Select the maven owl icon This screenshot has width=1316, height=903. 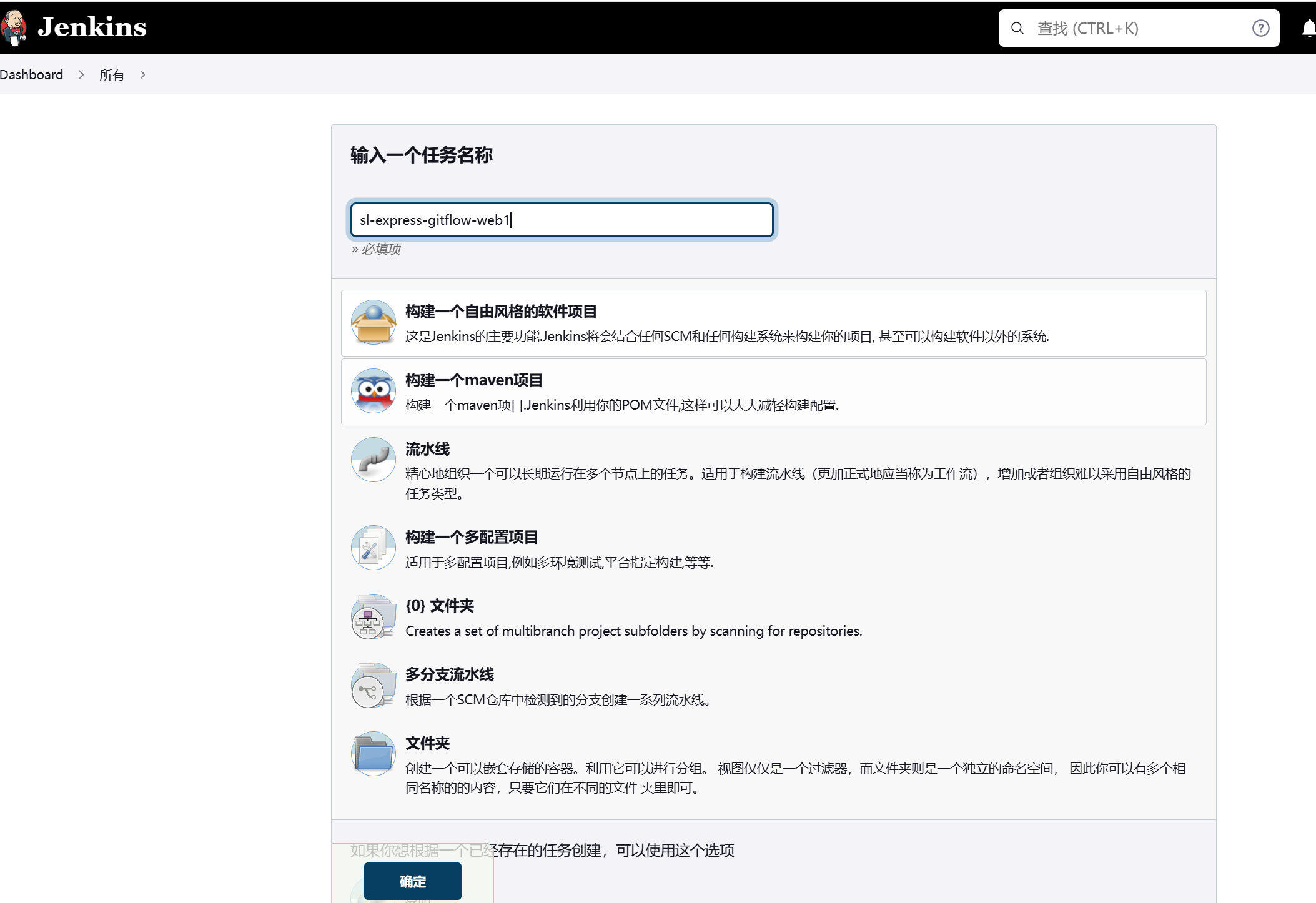click(374, 392)
